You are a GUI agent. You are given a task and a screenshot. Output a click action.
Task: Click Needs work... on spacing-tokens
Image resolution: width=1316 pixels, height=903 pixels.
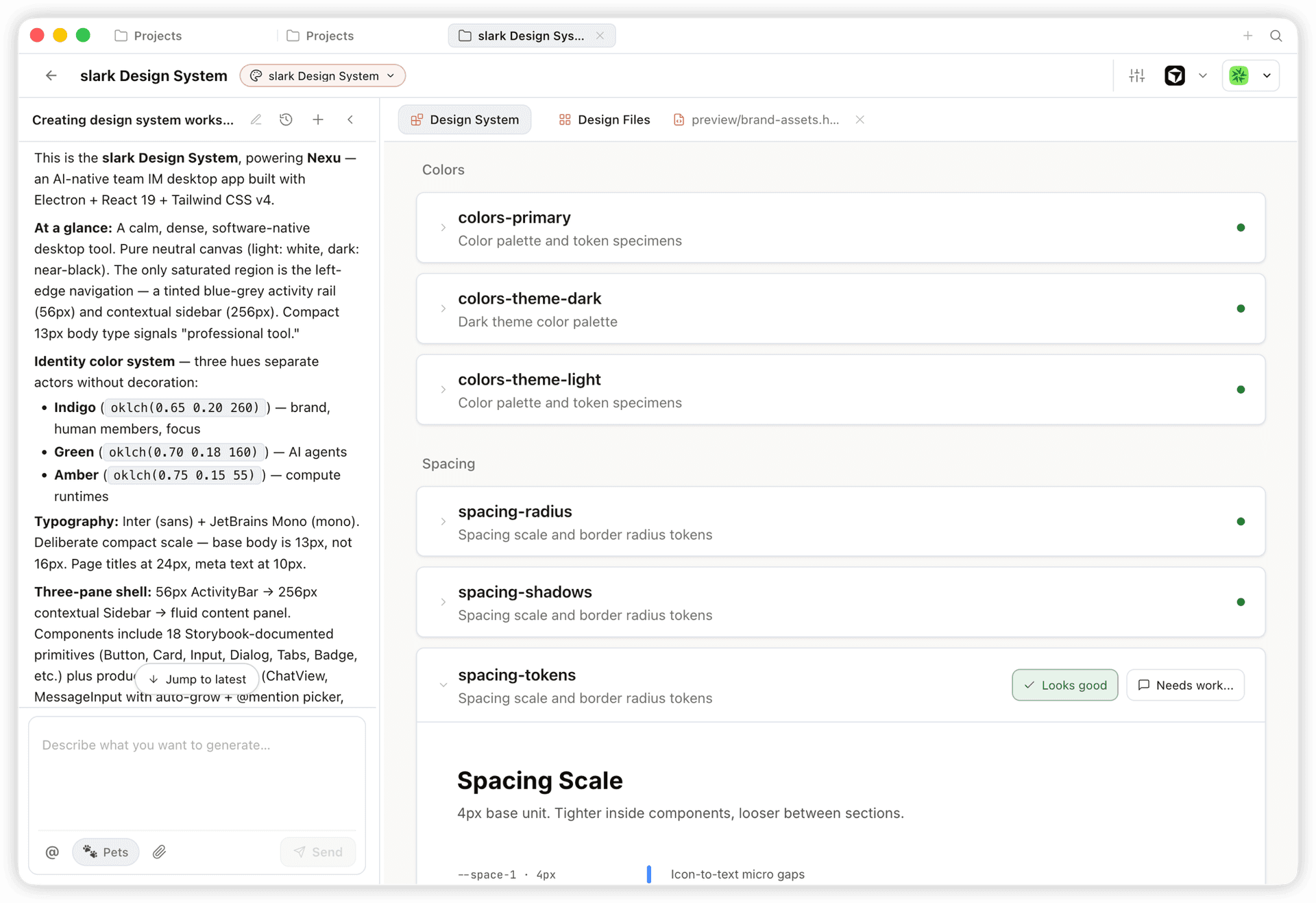point(1185,685)
